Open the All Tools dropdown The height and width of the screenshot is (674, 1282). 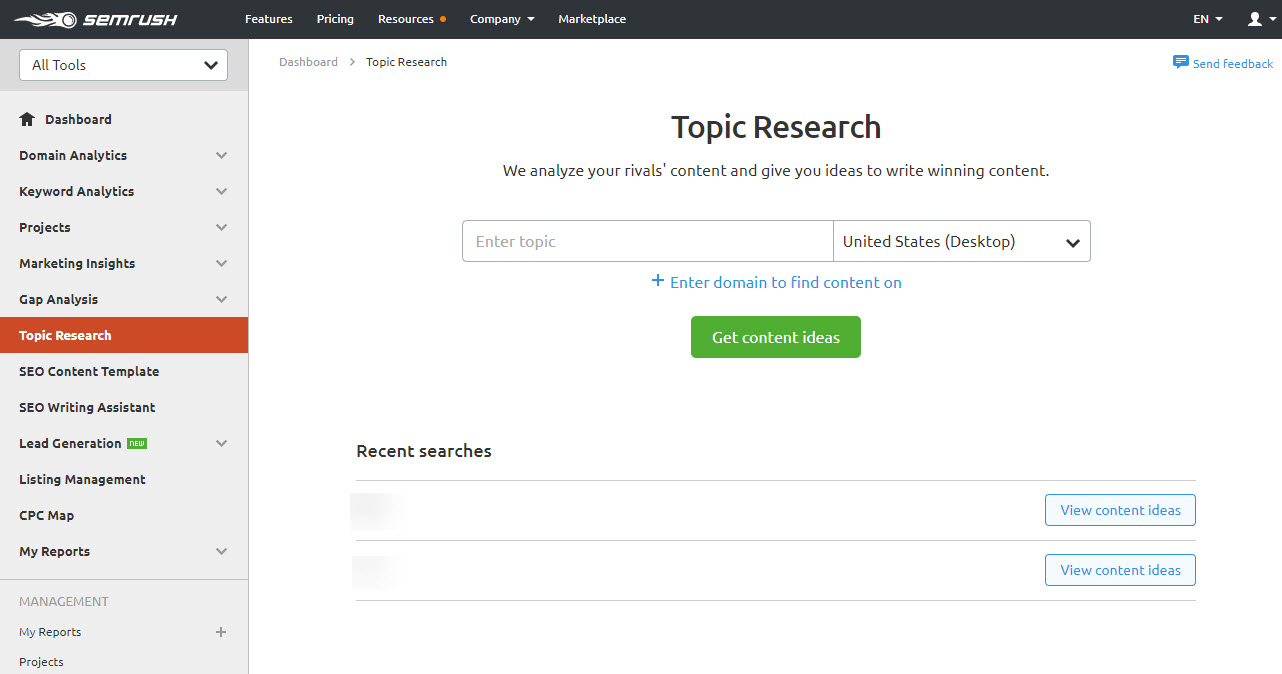click(x=123, y=64)
